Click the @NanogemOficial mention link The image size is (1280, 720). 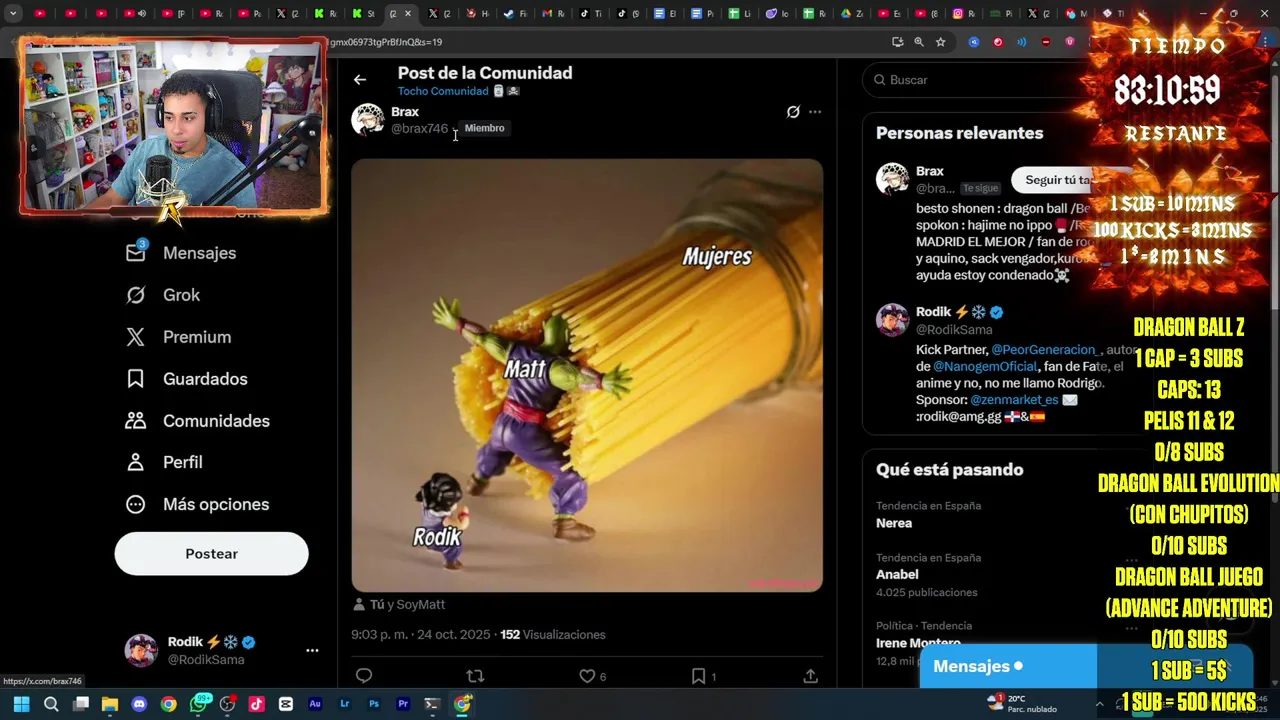[x=985, y=367]
